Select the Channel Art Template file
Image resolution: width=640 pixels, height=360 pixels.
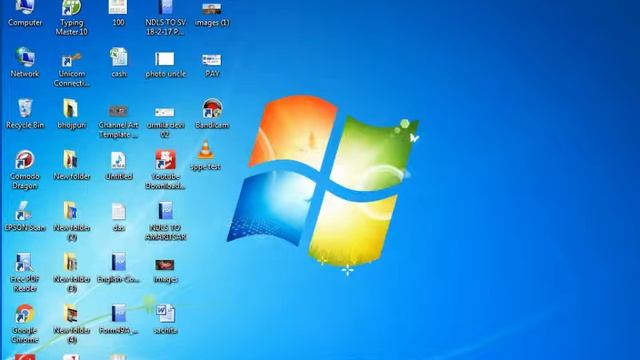pyautogui.click(x=118, y=121)
